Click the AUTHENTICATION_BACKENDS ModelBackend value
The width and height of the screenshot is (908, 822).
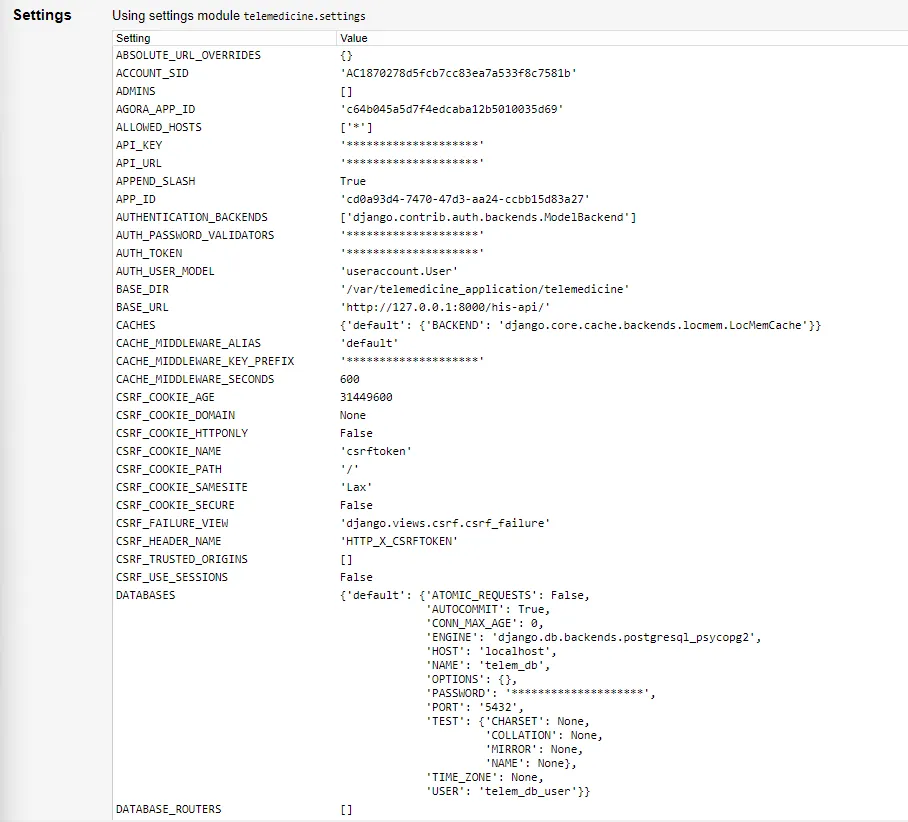coord(488,217)
